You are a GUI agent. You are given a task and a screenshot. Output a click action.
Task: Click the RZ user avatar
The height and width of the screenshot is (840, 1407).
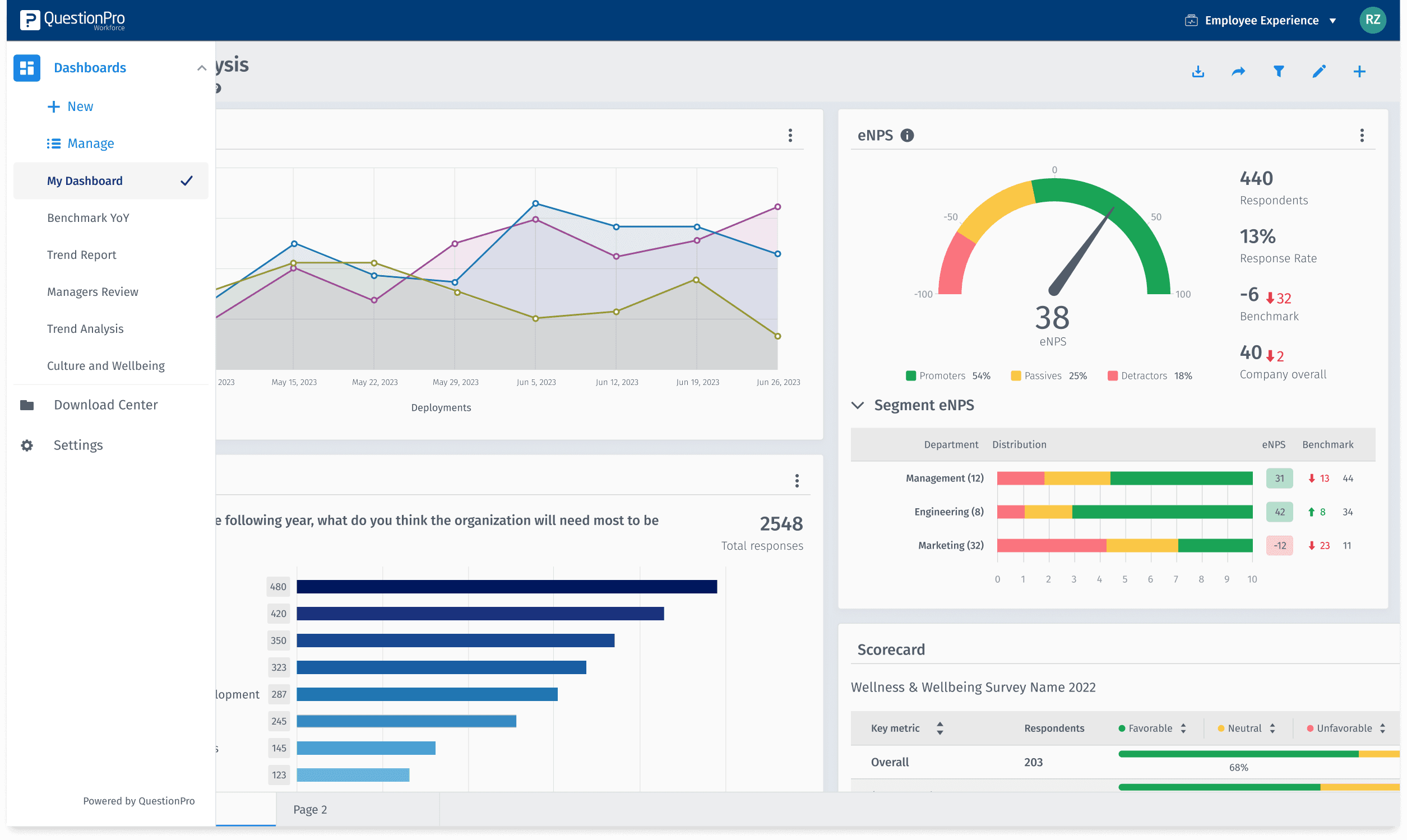[x=1372, y=20]
